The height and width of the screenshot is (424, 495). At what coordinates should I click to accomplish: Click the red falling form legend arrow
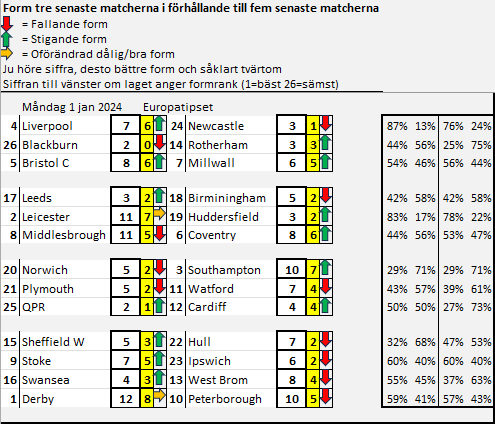coord(7,24)
